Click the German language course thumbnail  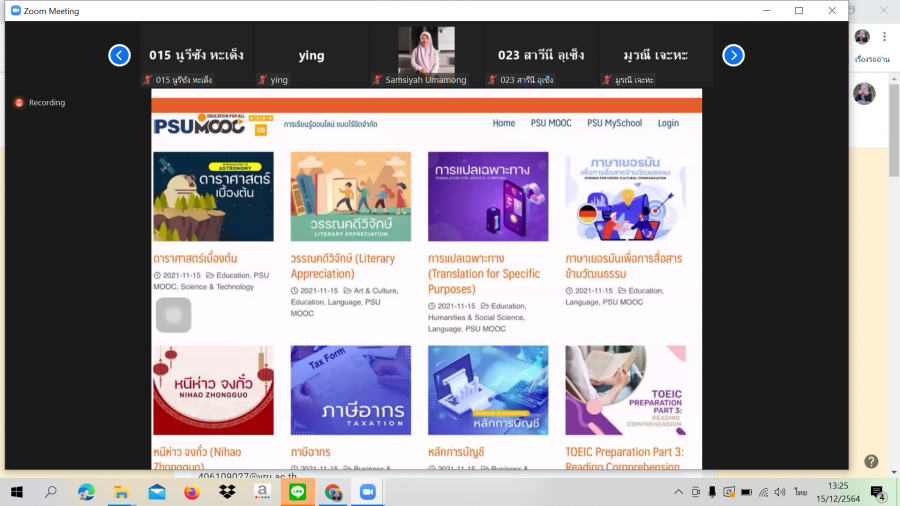click(x=625, y=197)
